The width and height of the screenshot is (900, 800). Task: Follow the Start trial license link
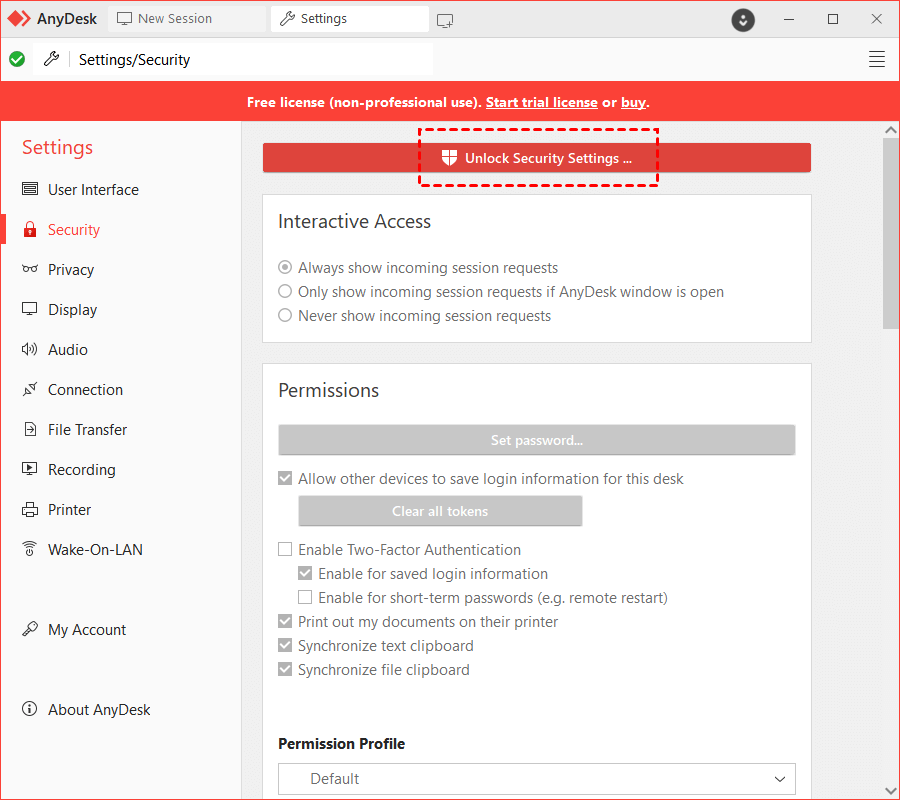point(541,102)
